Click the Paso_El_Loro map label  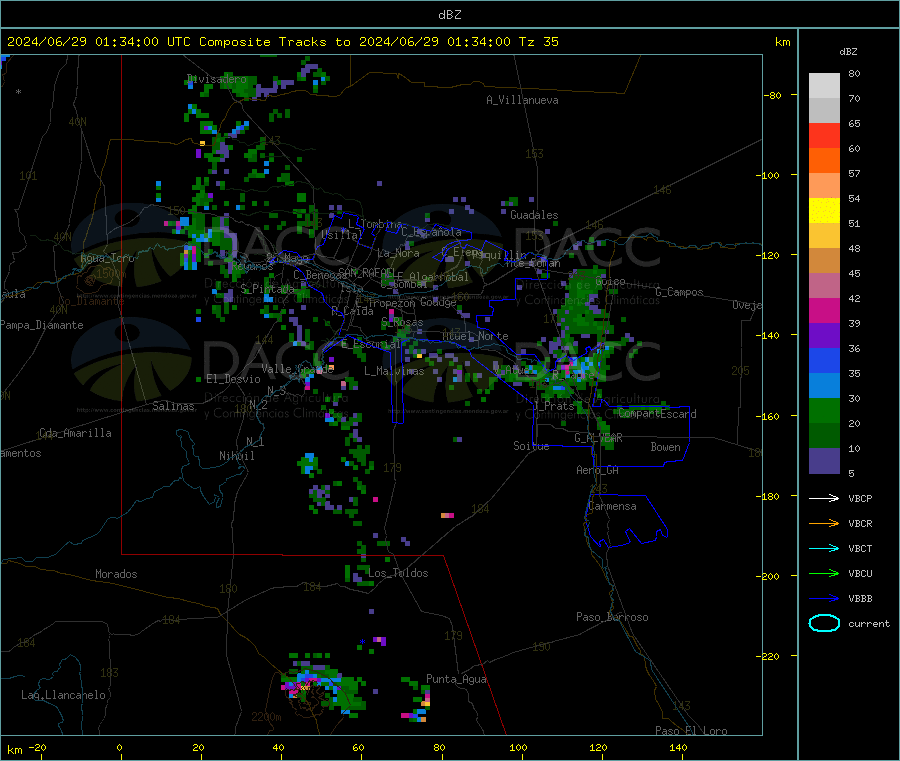tap(691, 731)
